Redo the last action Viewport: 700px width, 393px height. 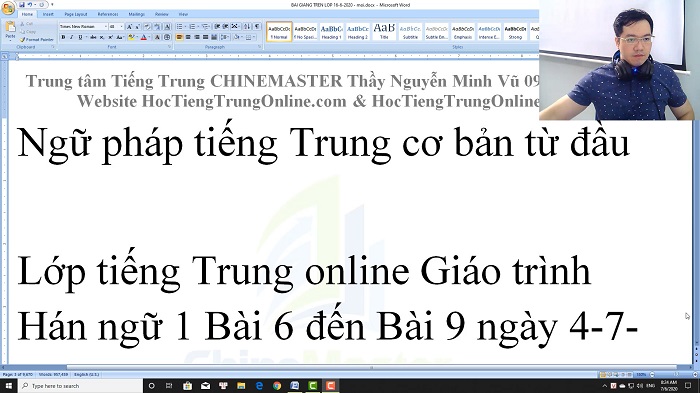[x=42, y=4]
